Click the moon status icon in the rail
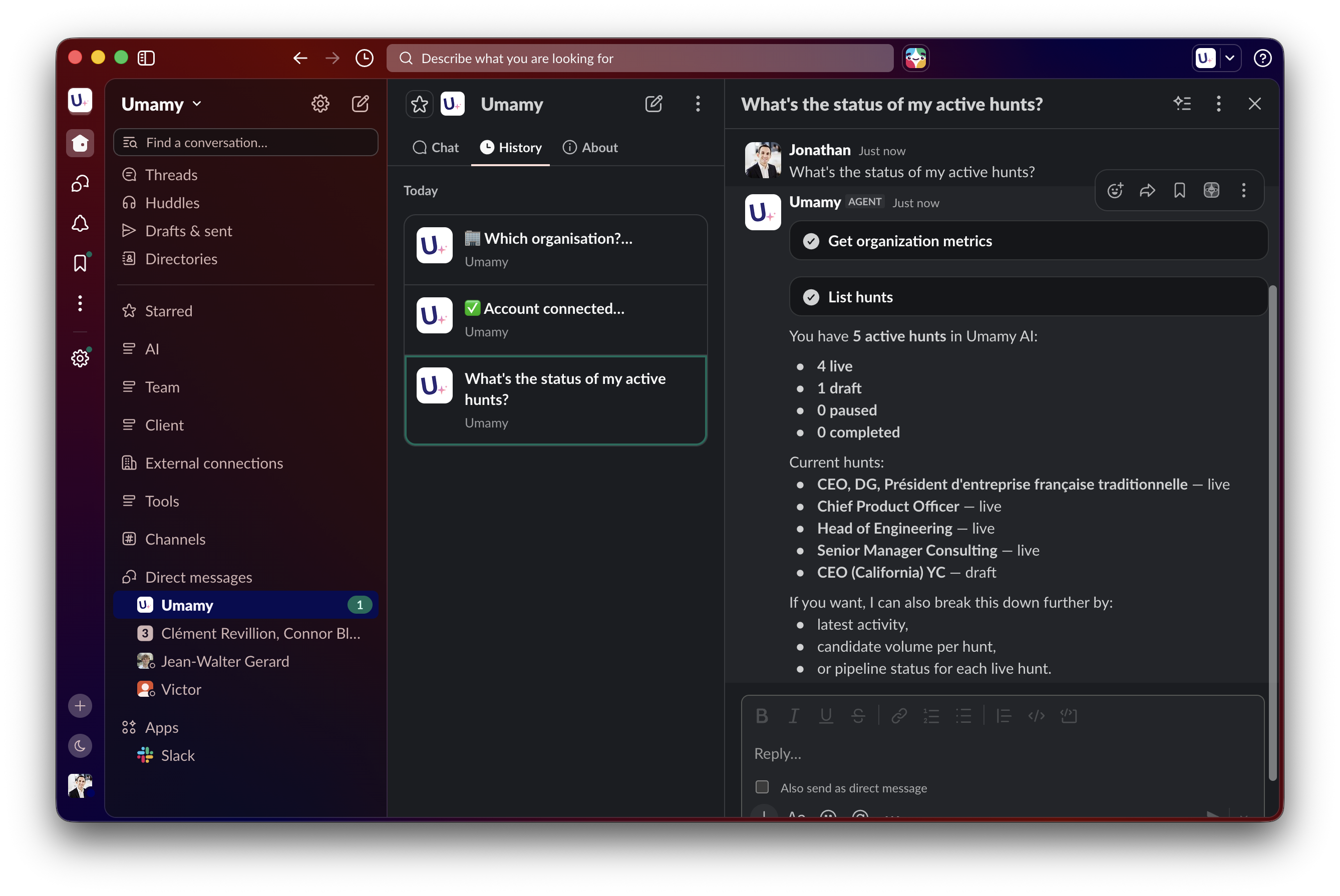The image size is (1340, 896). point(80,745)
